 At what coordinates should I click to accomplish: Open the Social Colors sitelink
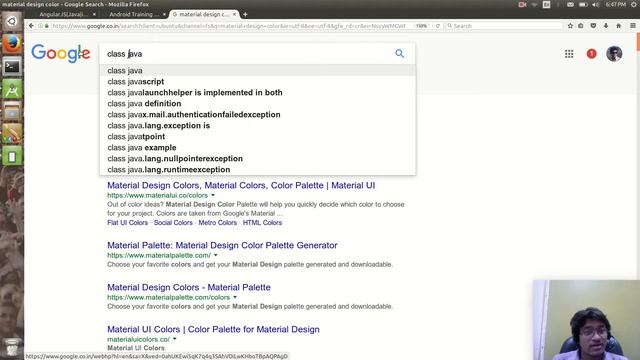(x=173, y=222)
